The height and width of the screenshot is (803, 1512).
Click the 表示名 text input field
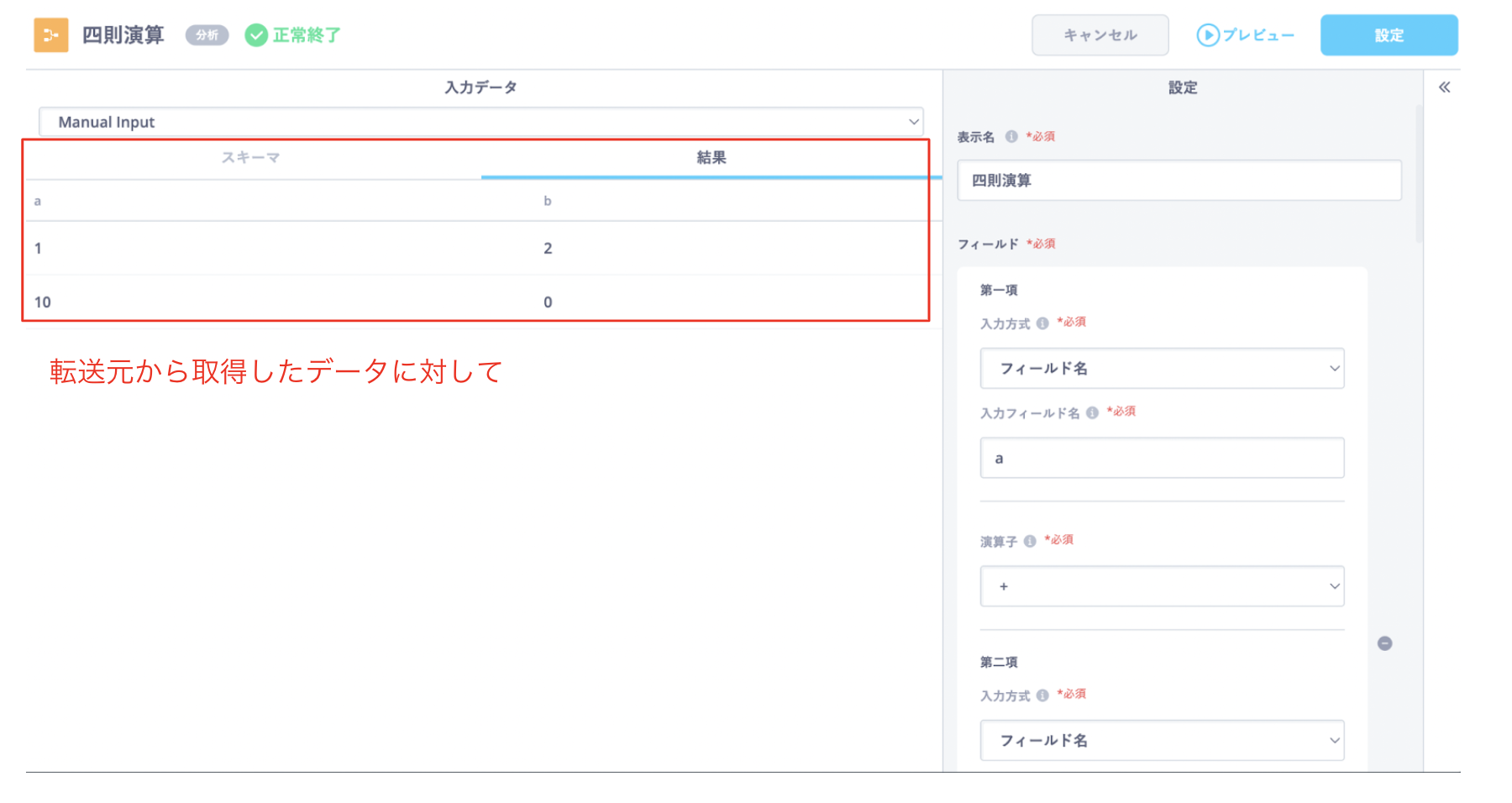[x=1179, y=181]
